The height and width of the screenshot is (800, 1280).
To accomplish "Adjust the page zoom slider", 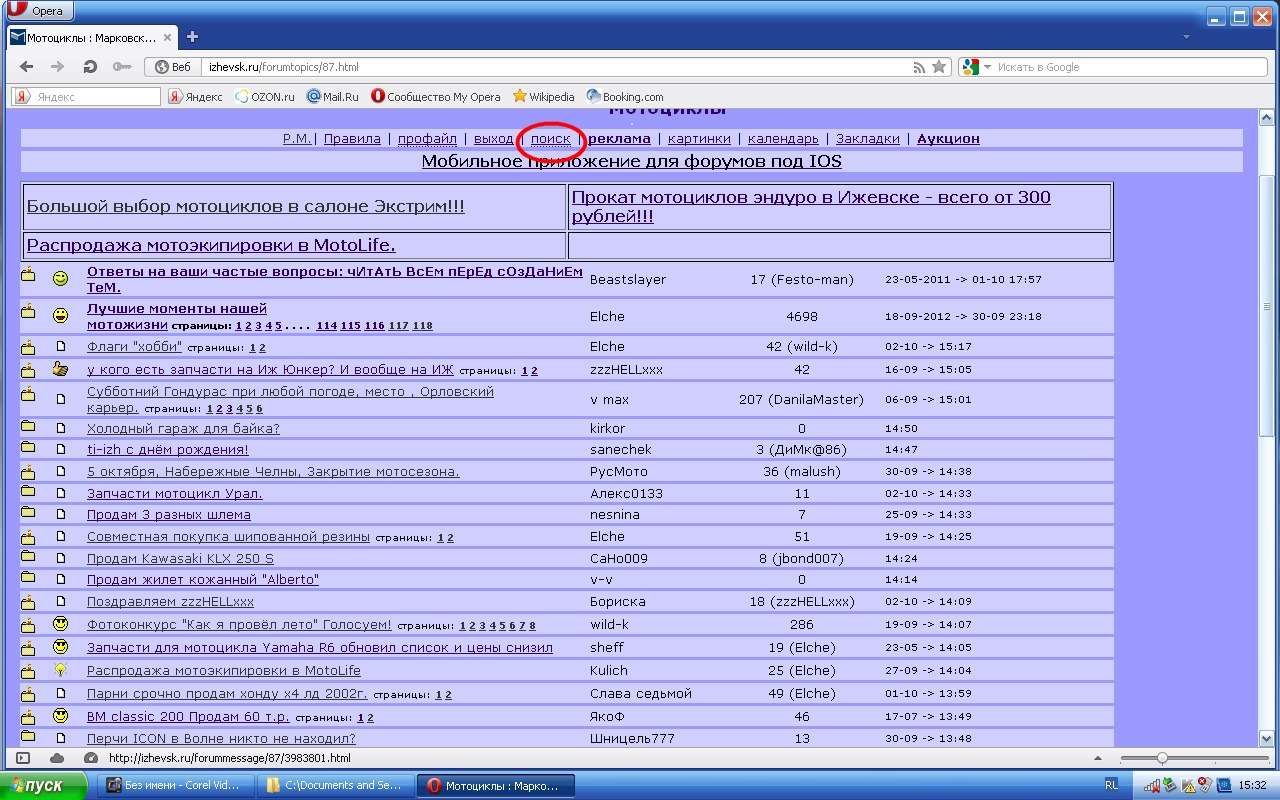I will click(1162, 758).
